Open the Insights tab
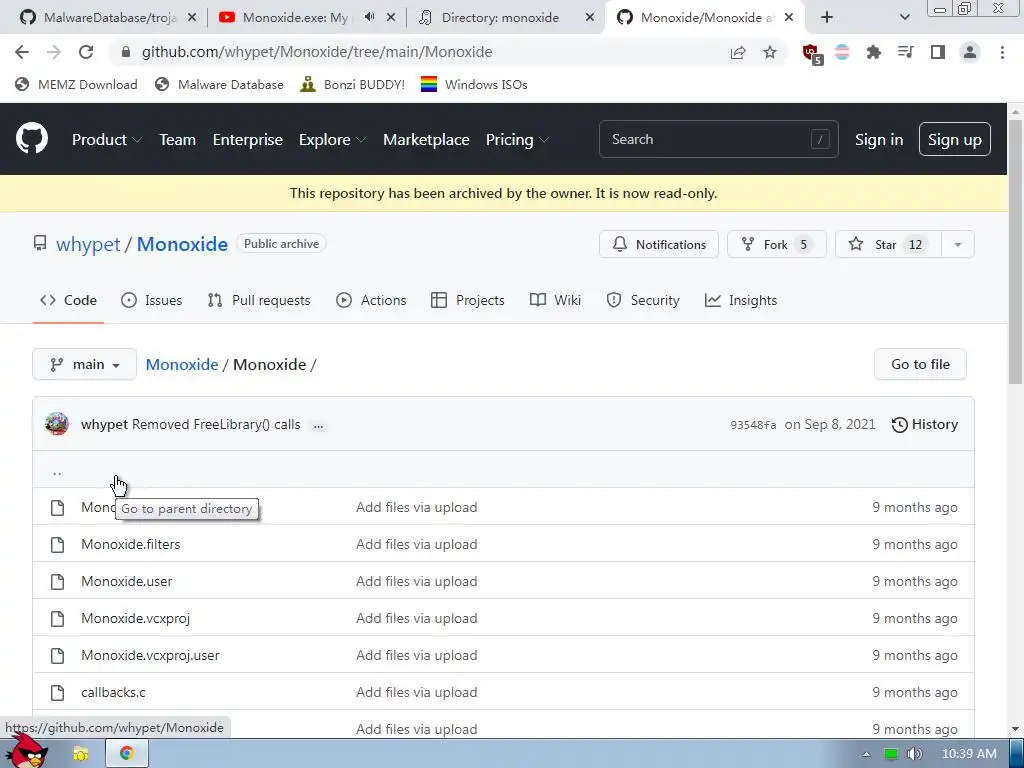1024x768 pixels. coord(741,300)
